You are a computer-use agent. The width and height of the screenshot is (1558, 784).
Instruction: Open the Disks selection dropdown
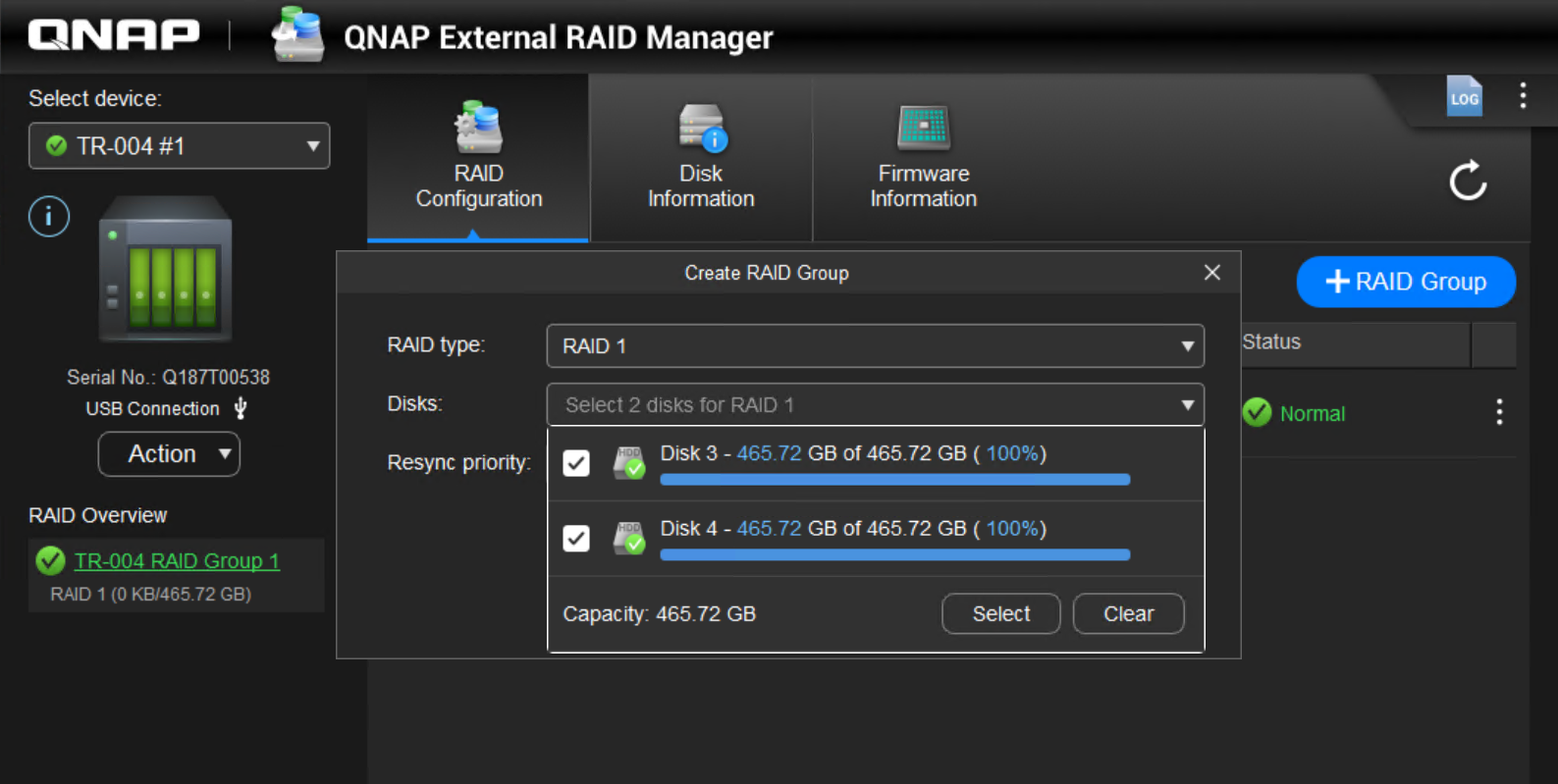coord(875,404)
